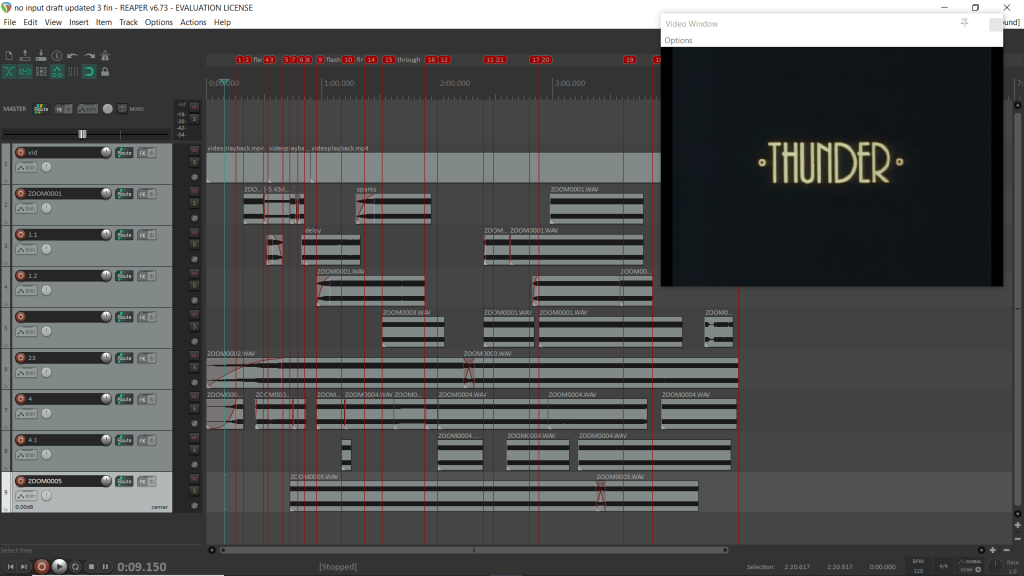Click the undo arrow icon
1024x576 pixels.
(72, 56)
